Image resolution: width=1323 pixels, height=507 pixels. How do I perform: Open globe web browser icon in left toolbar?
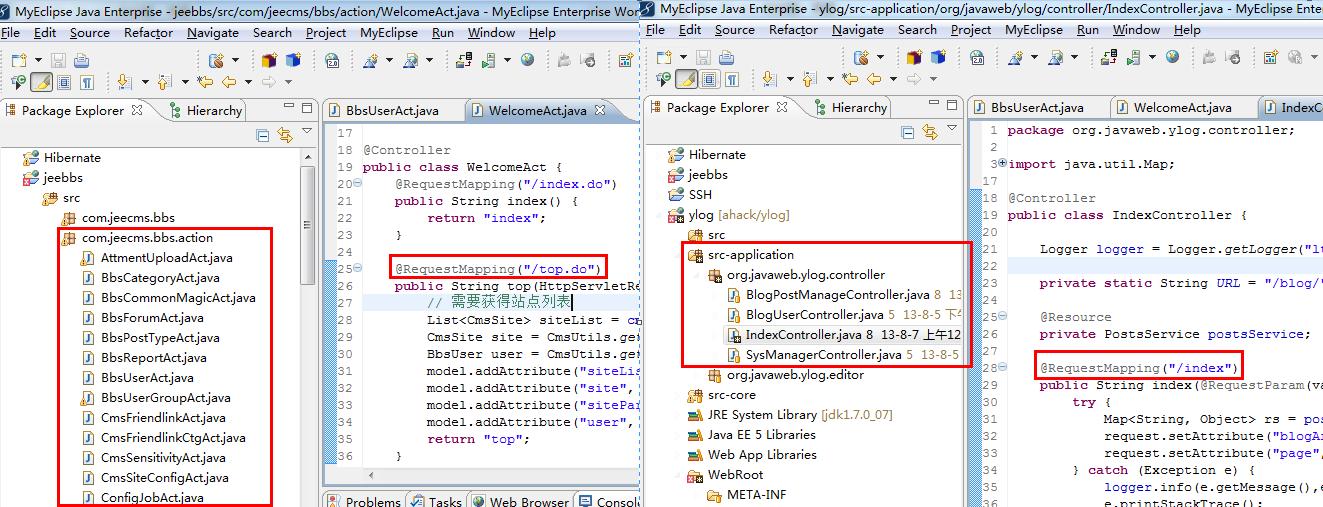point(526,61)
